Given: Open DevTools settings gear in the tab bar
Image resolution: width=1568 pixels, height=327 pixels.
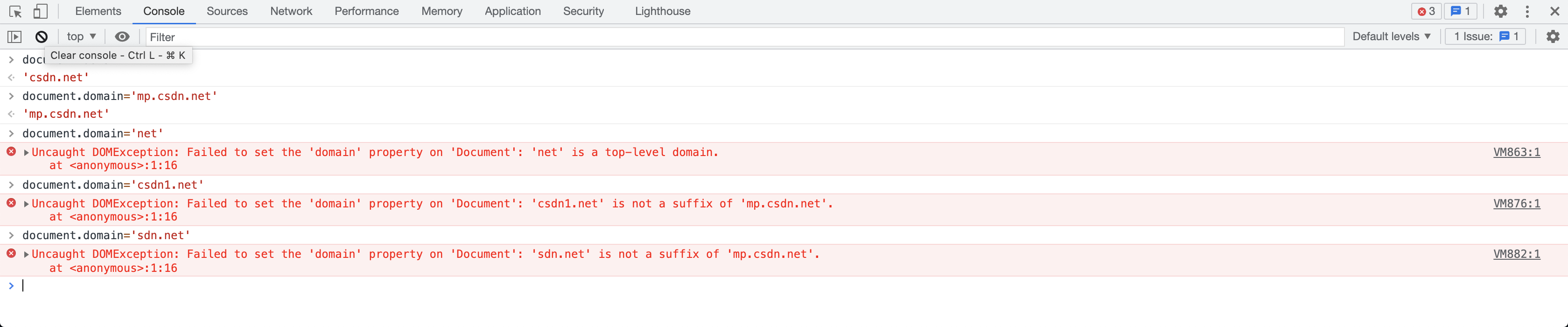Looking at the screenshot, I should (x=1500, y=12).
